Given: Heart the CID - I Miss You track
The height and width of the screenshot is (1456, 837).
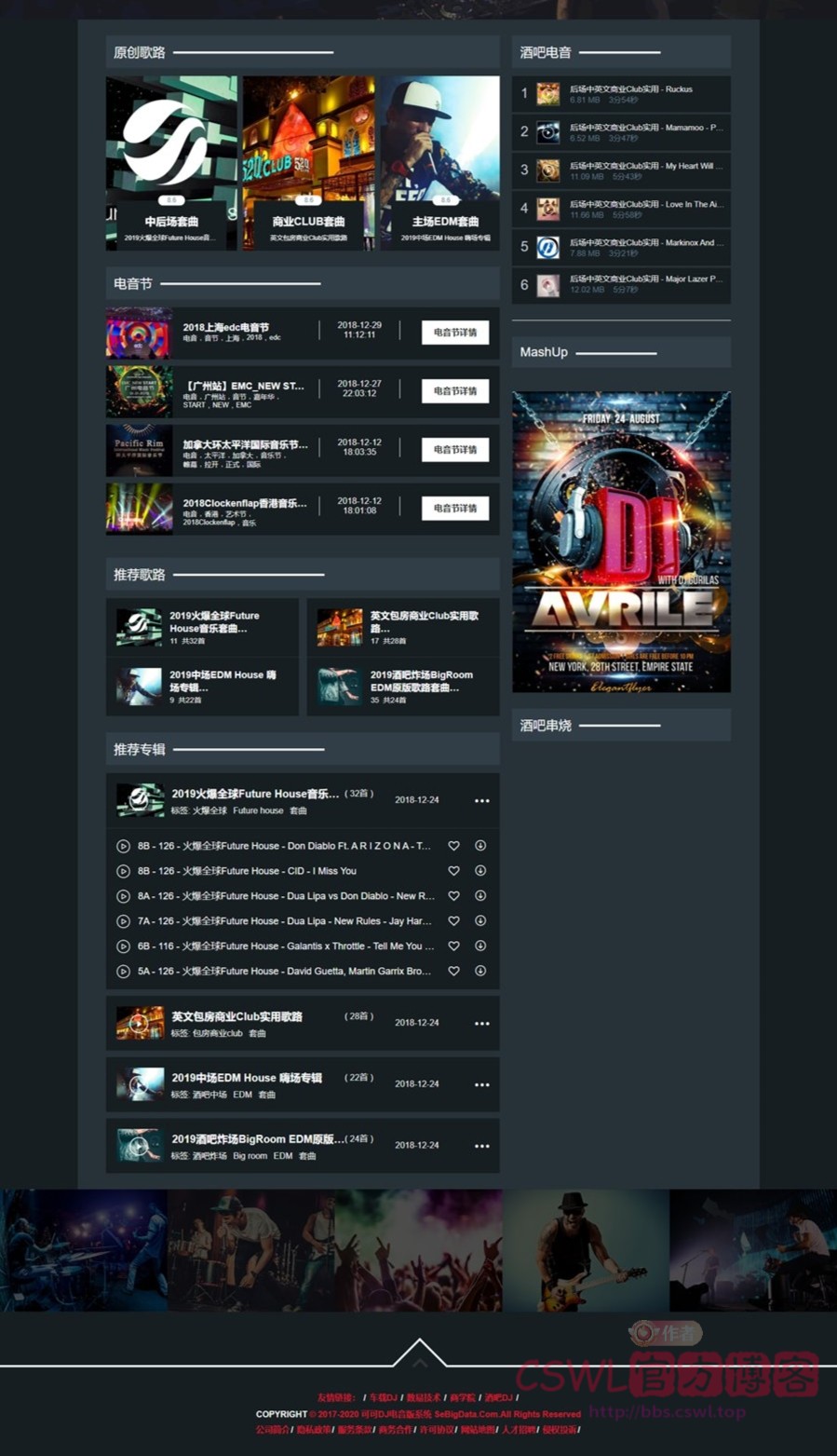Looking at the screenshot, I should point(453,871).
